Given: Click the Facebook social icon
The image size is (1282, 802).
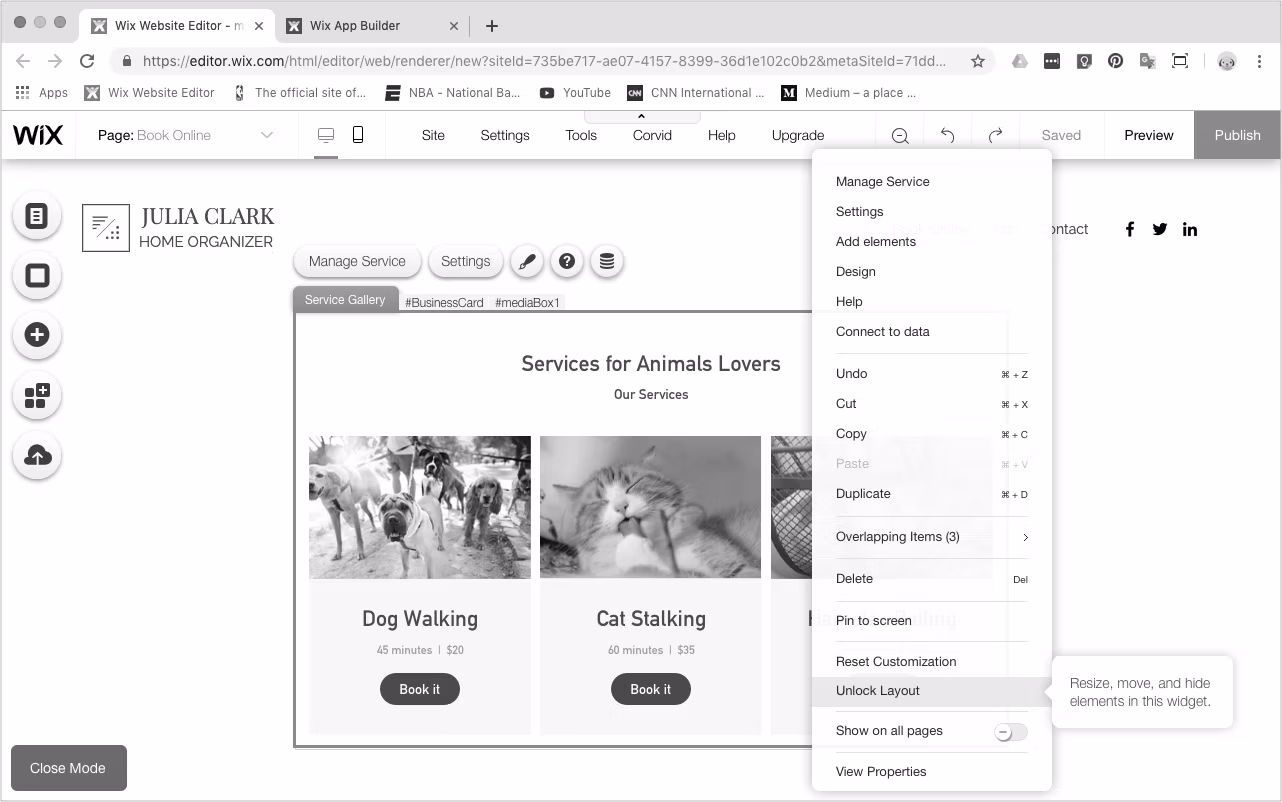Looking at the screenshot, I should click(1130, 229).
